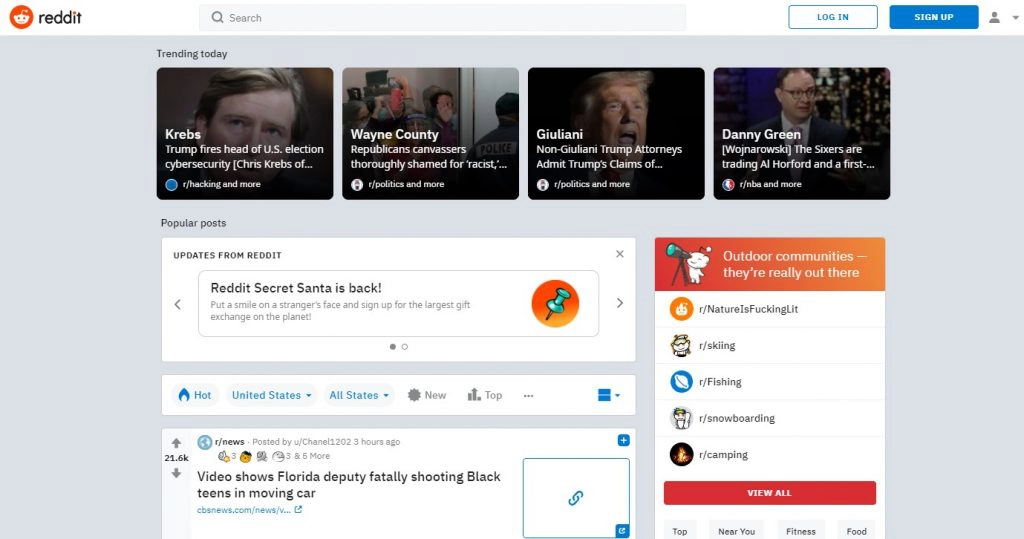Select the Hot sort tab
This screenshot has height=539, width=1024.
coord(195,395)
